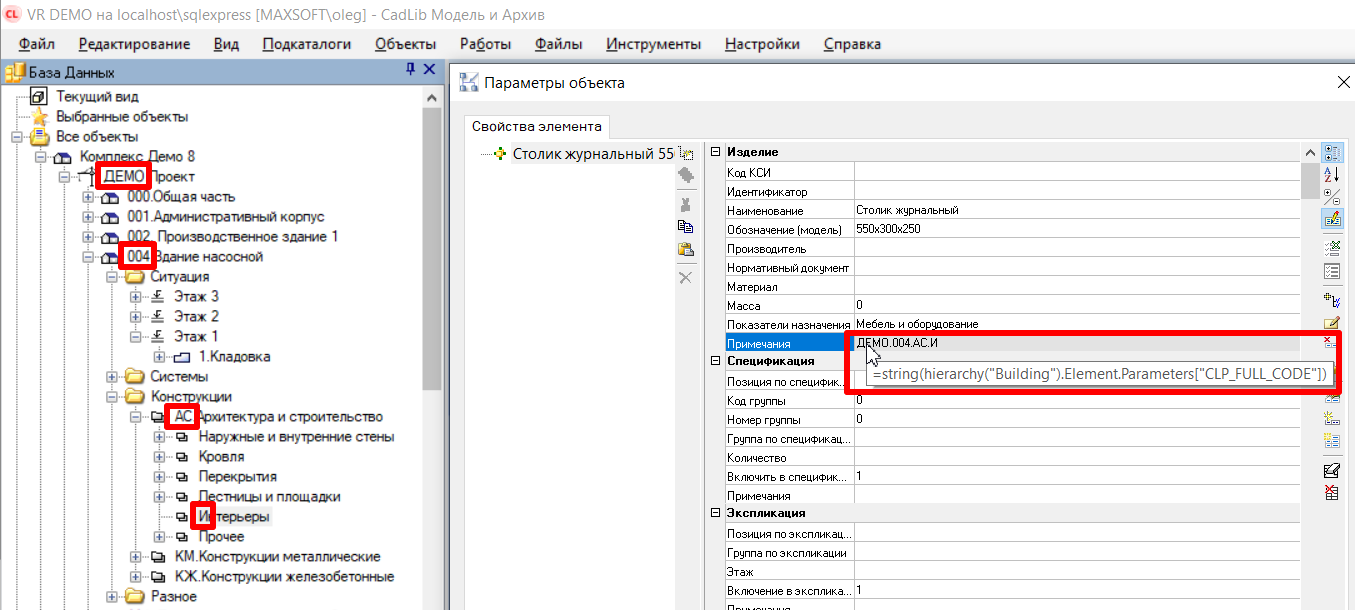
Task: Click the Paste clipboard icon beside element tree
Action: pyautogui.click(x=686, y=250)
